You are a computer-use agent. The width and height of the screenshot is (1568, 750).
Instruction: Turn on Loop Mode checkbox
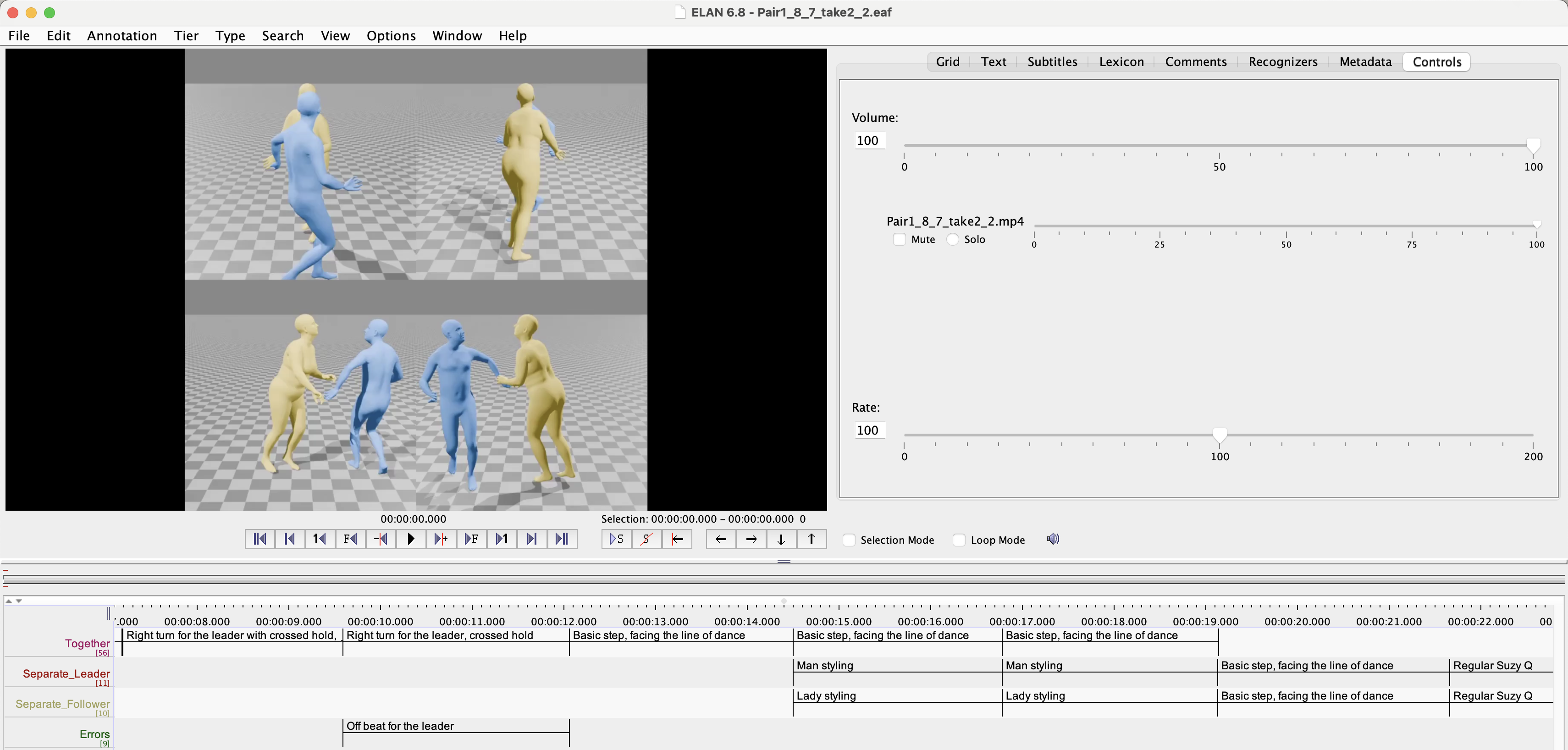(x=959, y=540)
